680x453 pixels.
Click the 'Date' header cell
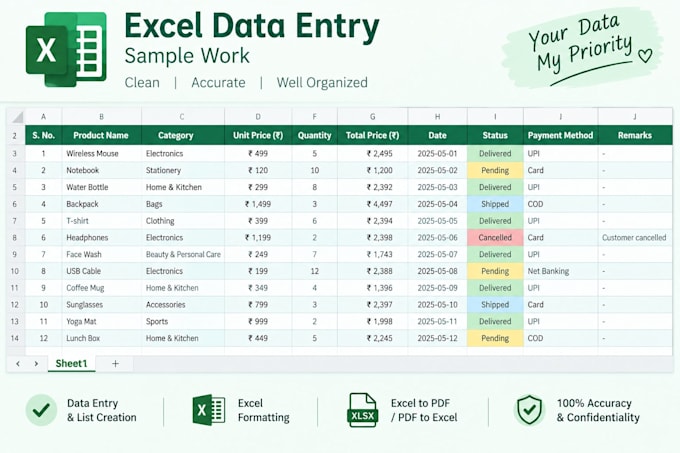(438, 135)
